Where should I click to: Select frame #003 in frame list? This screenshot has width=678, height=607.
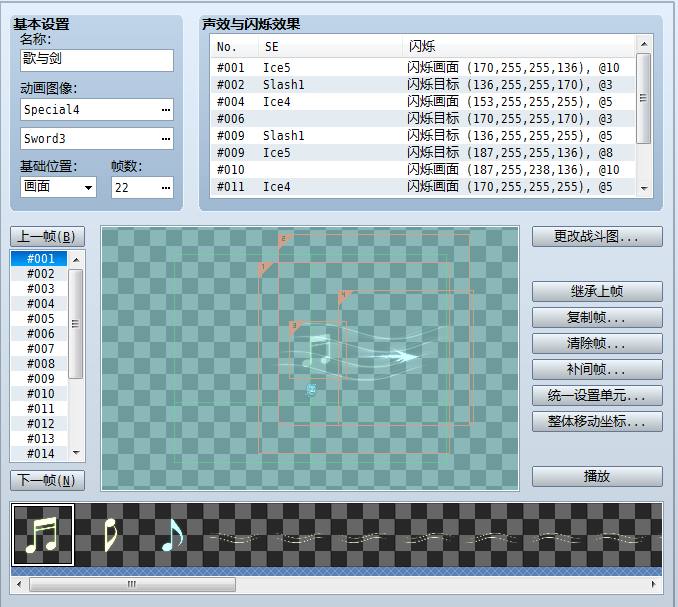point(39,289)
